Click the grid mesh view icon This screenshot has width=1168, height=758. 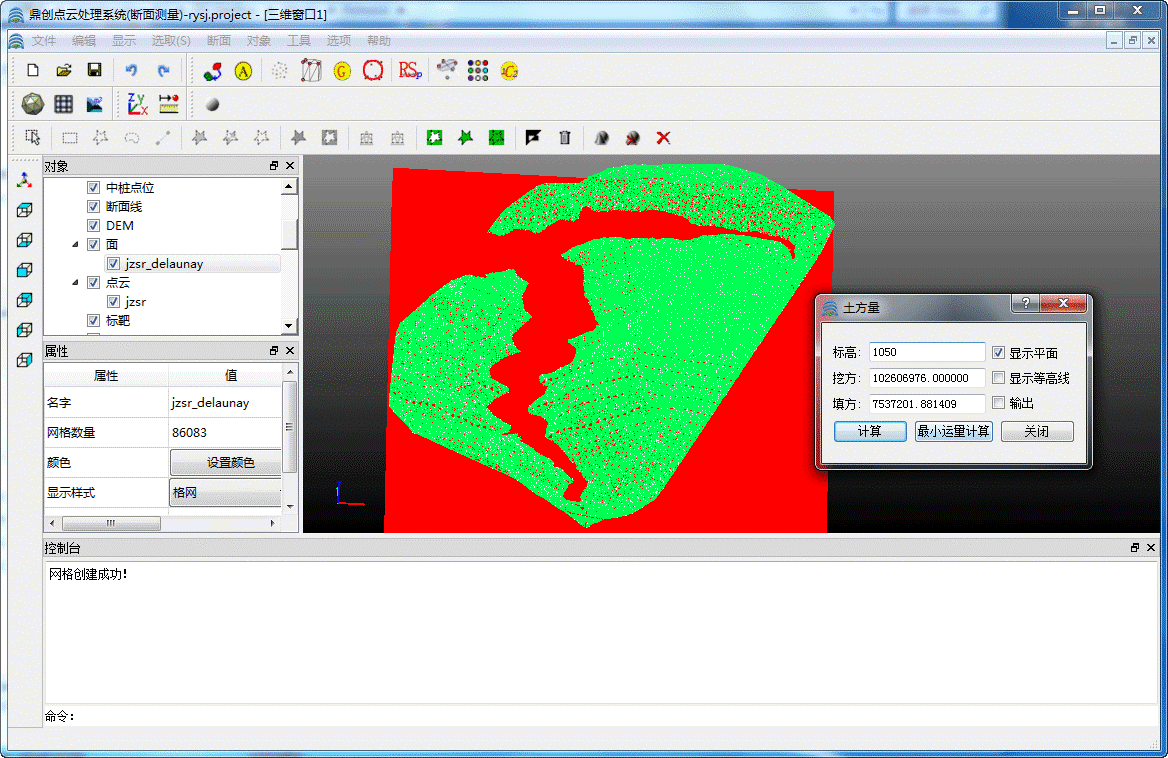pyautogui.click(x=64, y=104)
